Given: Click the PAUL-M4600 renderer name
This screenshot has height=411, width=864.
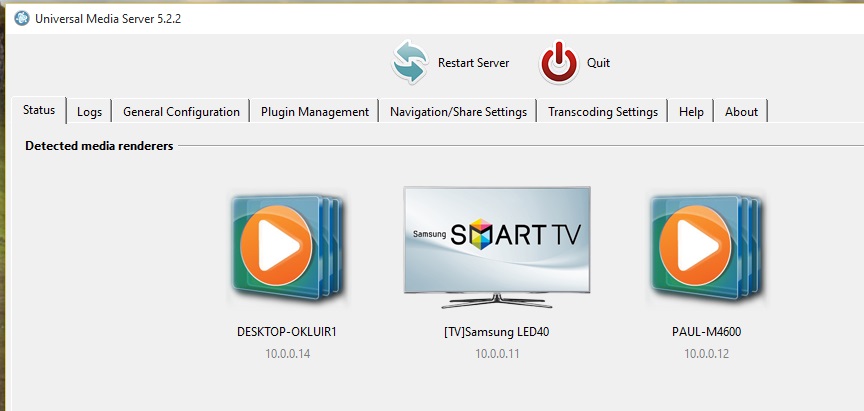Looking at the screenshot, I should click(706, 332).
